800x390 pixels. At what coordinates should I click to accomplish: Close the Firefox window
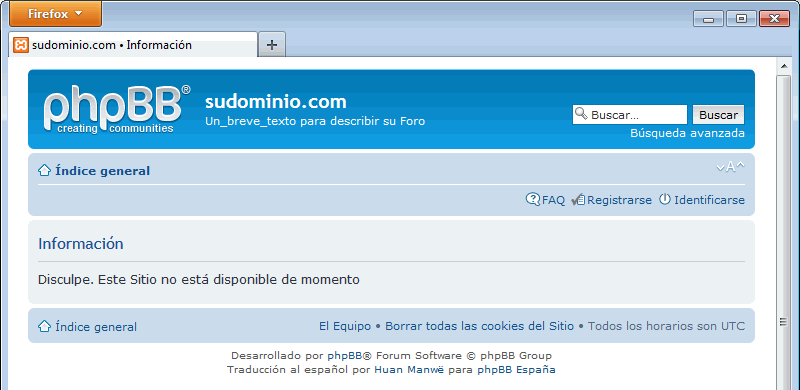coord(774,19)
